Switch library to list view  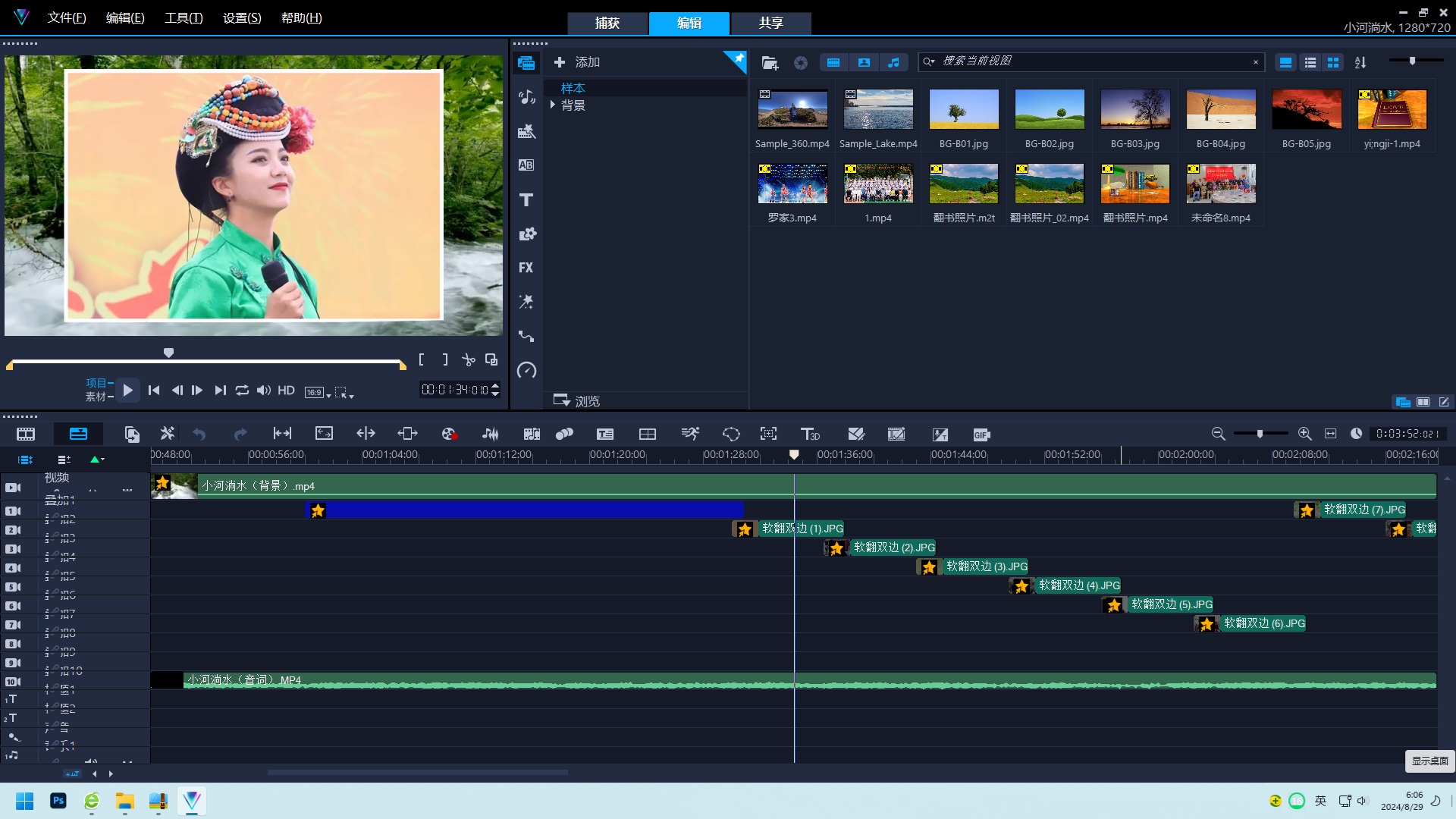(1310, 63)
